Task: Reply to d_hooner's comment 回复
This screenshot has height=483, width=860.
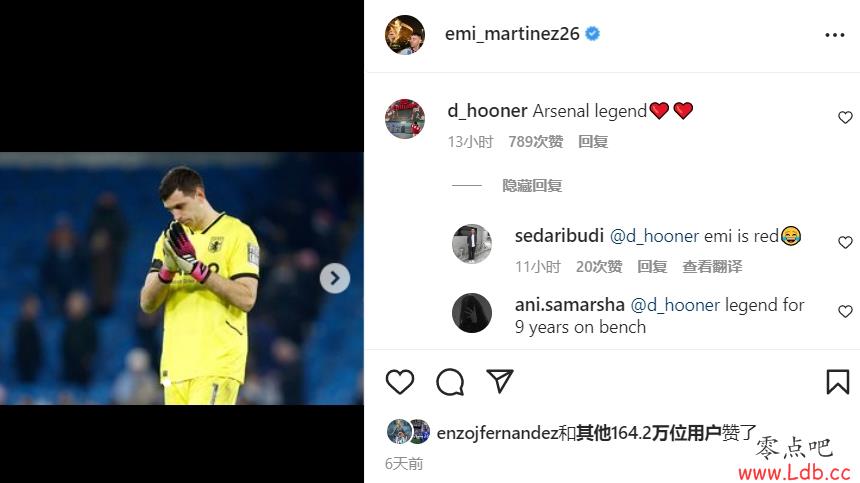Action: pyautogui.click(x=593, y=141)
